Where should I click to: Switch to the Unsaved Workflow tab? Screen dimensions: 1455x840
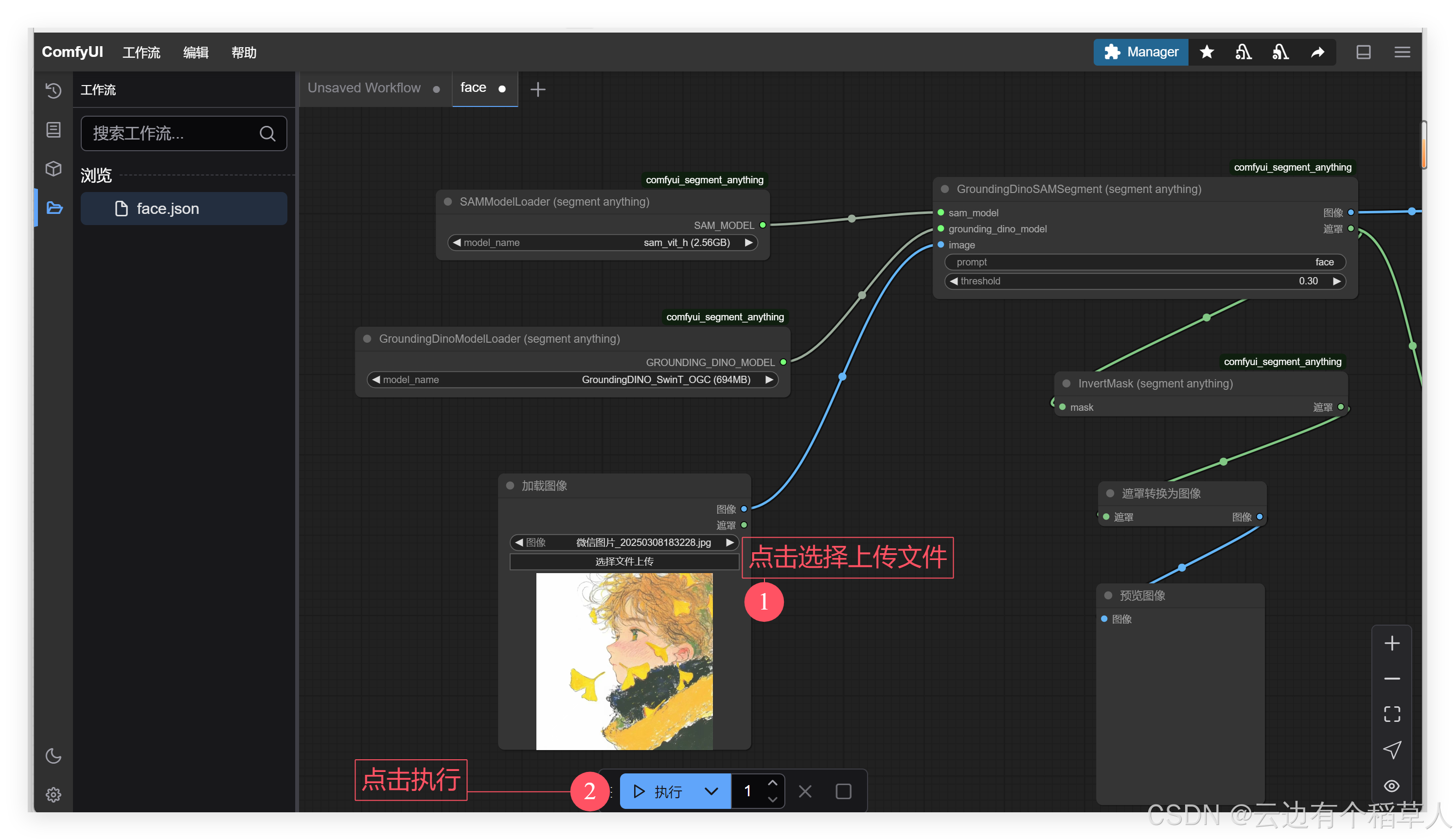(364, 87)
